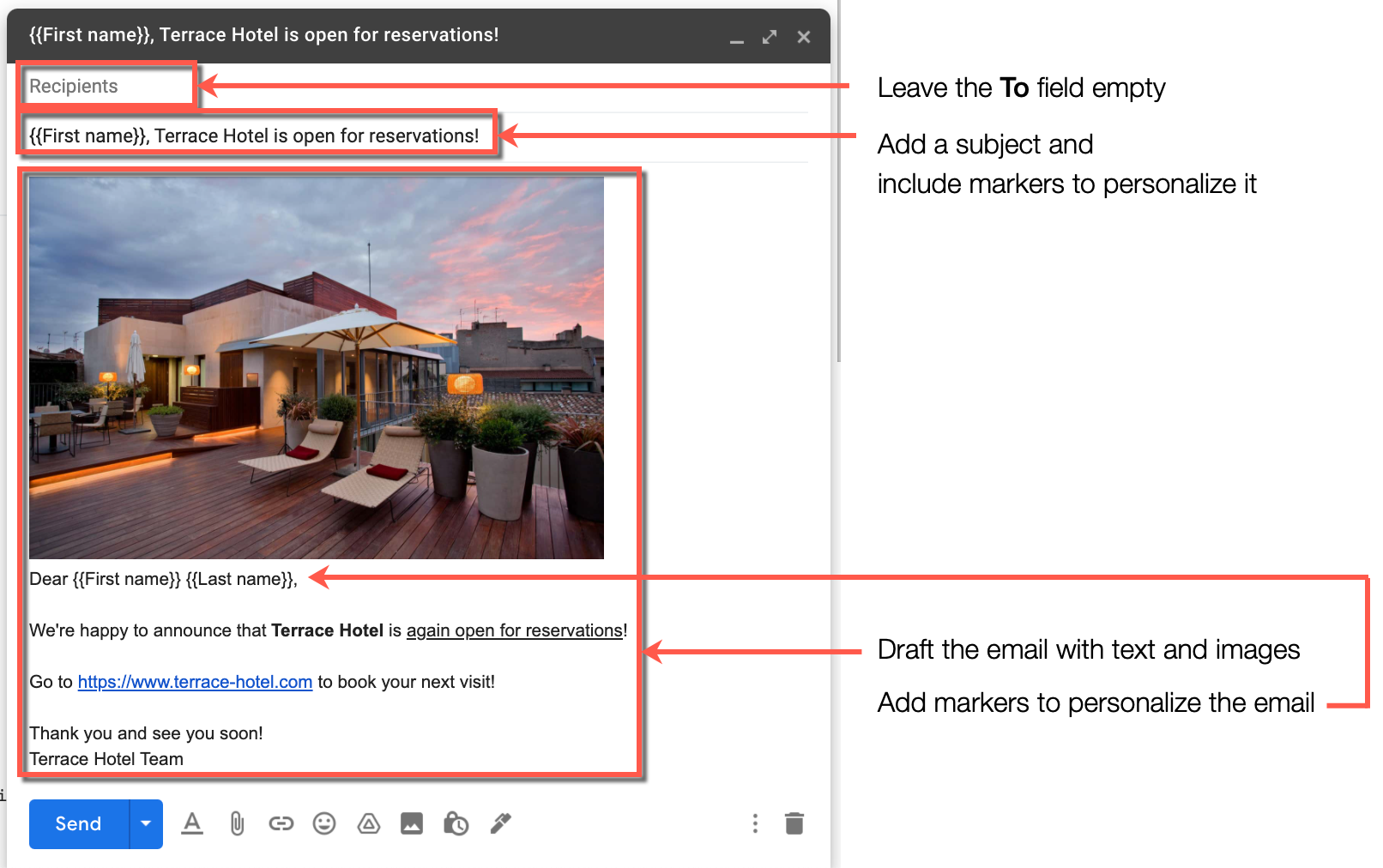Viewport: 1383px width, 868px height.
Task: Insert a file from Google Drive
Action: [368, 823]
